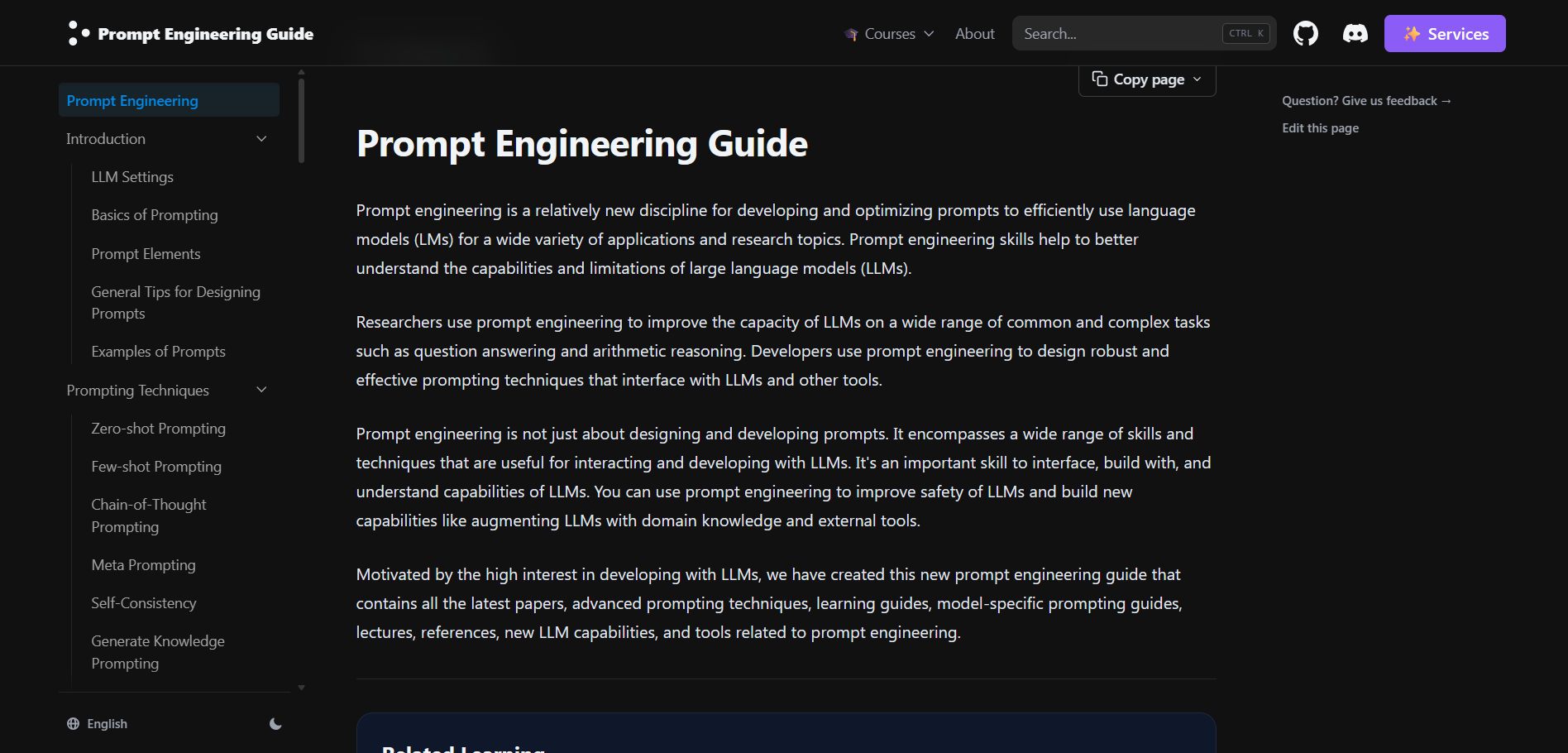The image size is (1568, 753).
Task: Open General Tips for Designing Prompts
Action: tap(175, 303)
